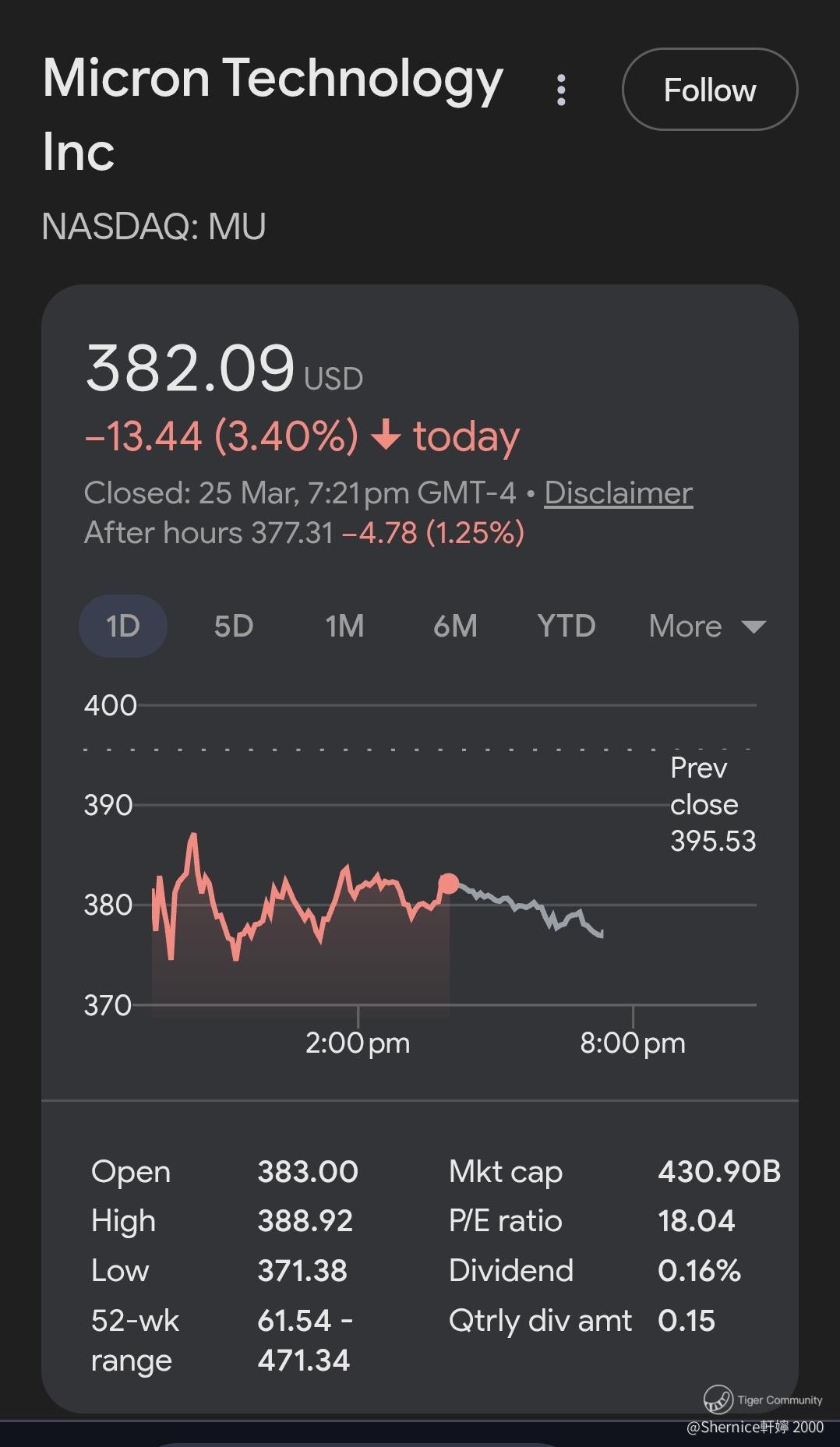The width and height of the screenshot is (840, 1447).
Task: Open the Disclaimer link
Action: [x=618, y=492]
